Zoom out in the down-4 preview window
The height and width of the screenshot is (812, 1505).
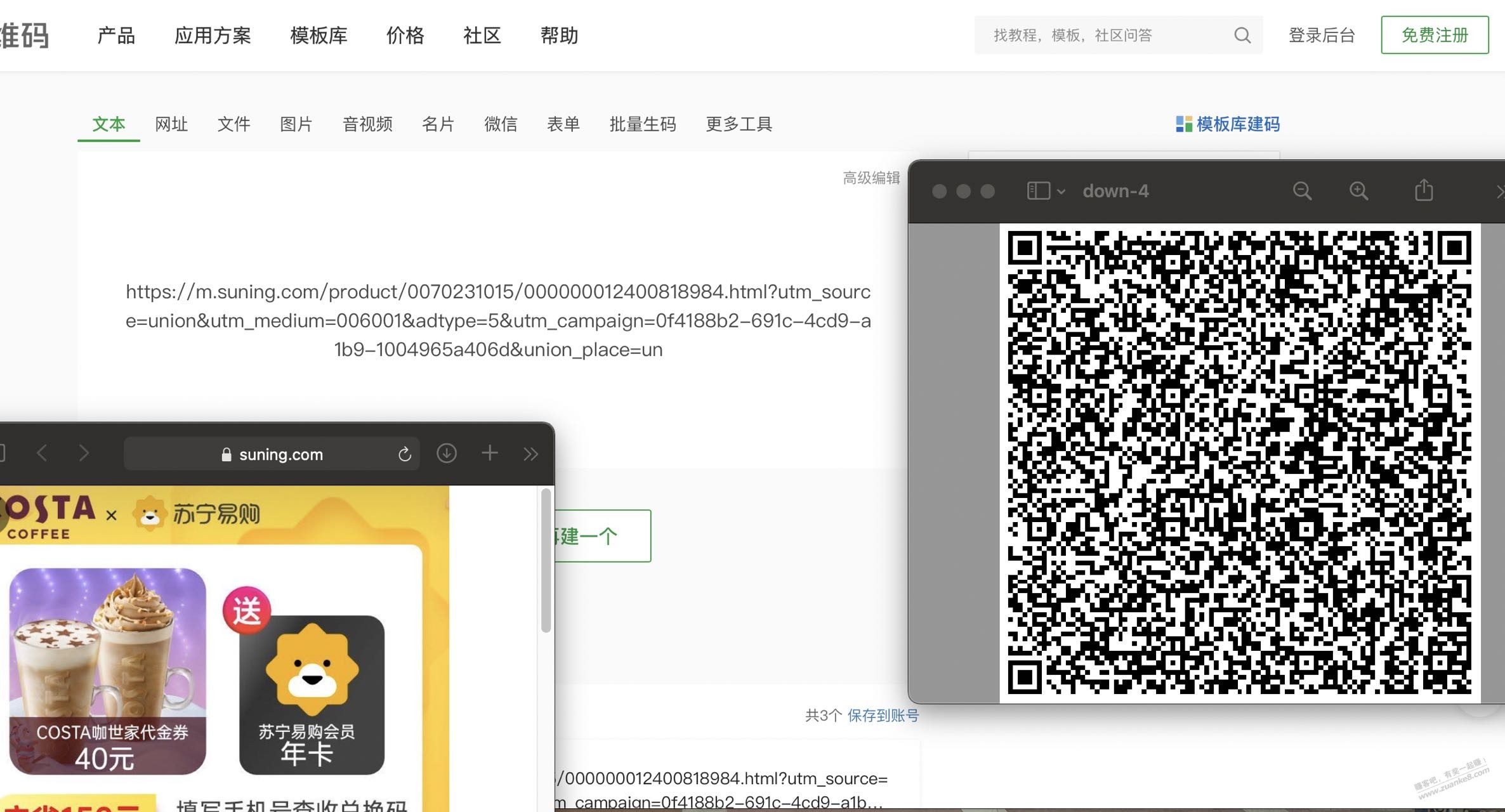(1302, 191)
